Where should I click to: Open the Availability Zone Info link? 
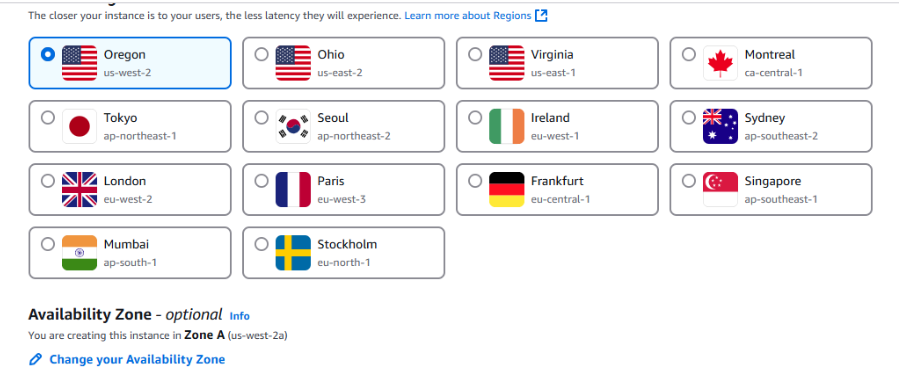(239, 316)
